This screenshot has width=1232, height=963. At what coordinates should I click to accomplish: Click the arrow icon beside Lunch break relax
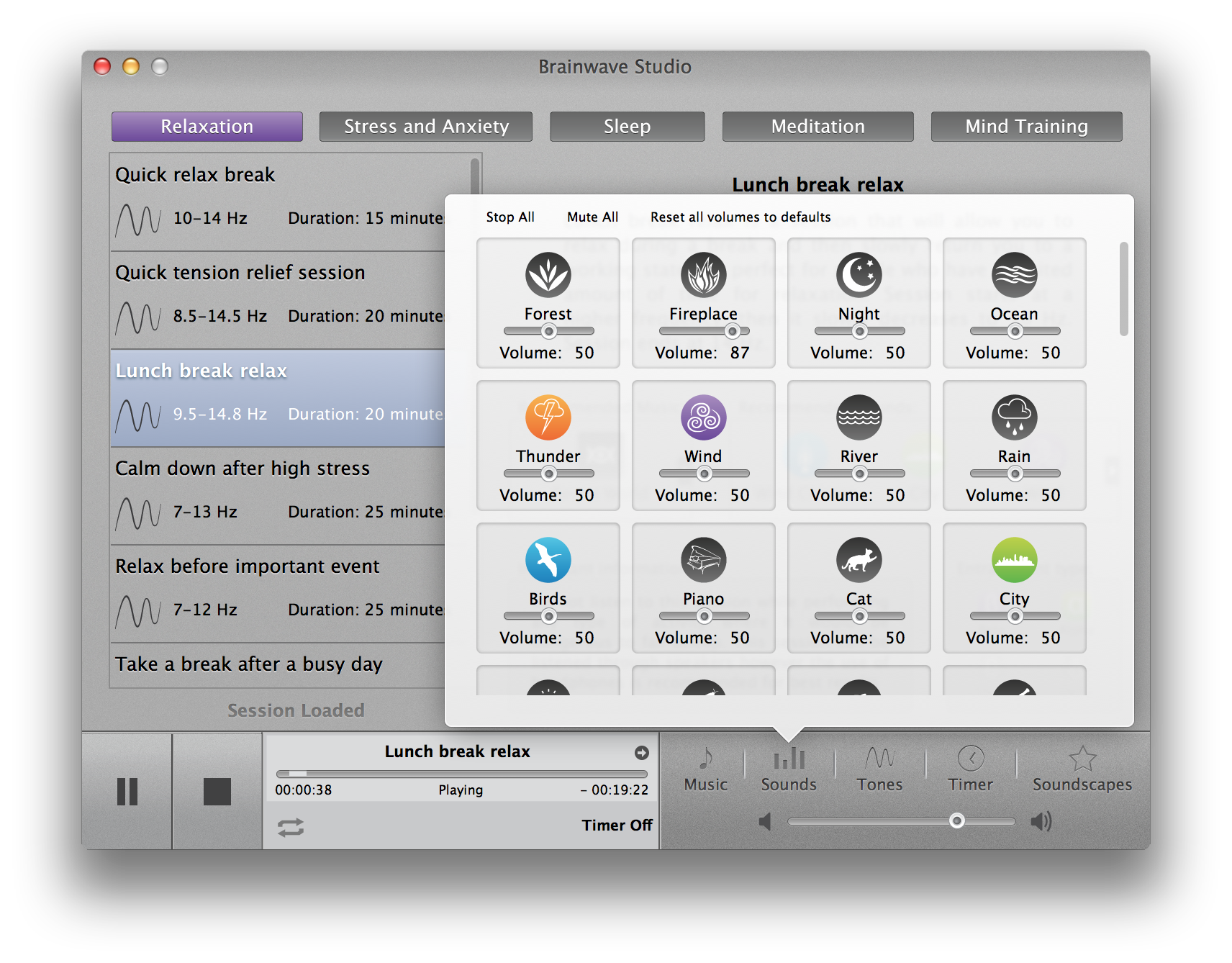tap(642, 753)
